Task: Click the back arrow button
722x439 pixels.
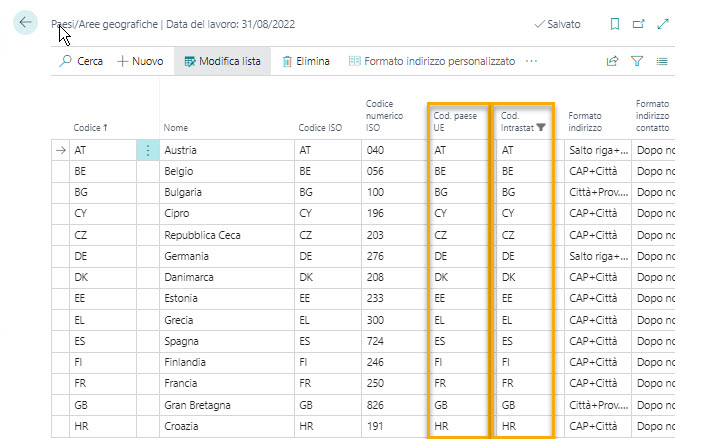Action: [x=25, y=23]
